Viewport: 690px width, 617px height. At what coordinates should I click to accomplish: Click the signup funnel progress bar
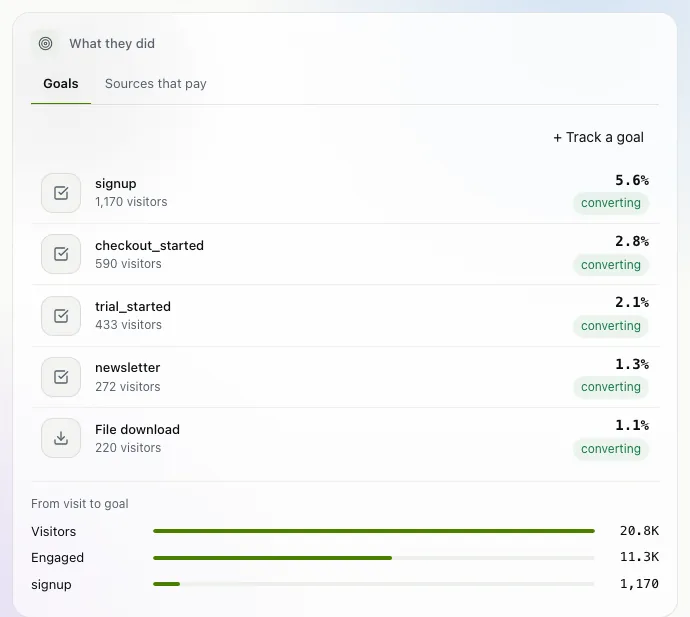[374, 584]
